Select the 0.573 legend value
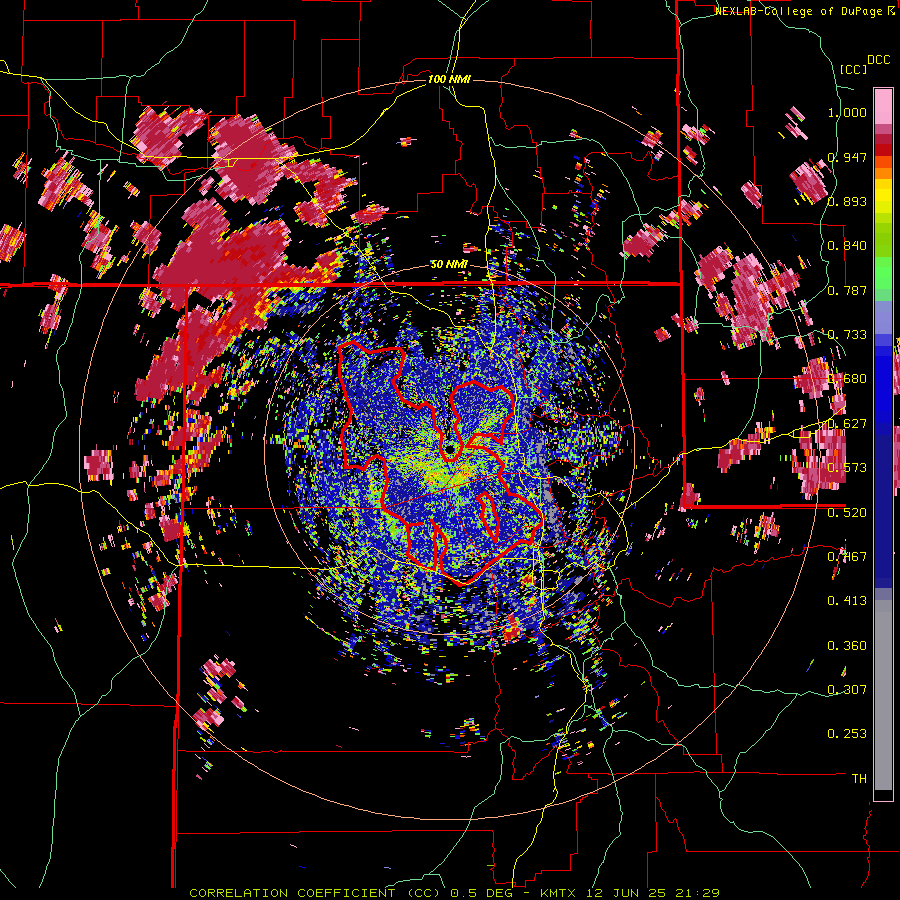Screen dimensions: 900x900 [x=847, y=468]
